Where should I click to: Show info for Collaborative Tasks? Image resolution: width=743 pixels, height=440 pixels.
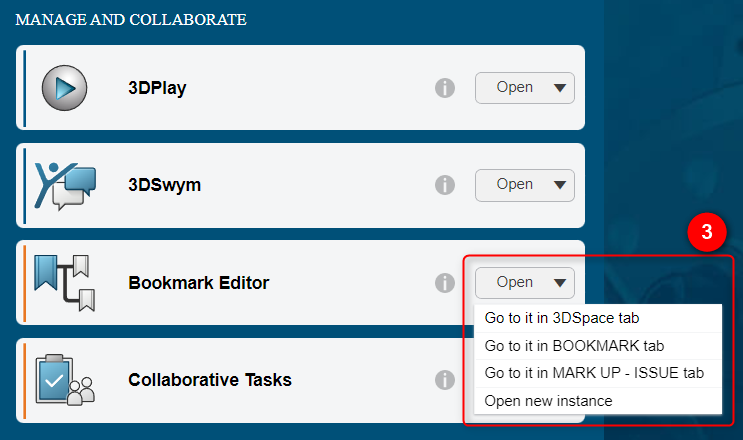tap(445, 380)
